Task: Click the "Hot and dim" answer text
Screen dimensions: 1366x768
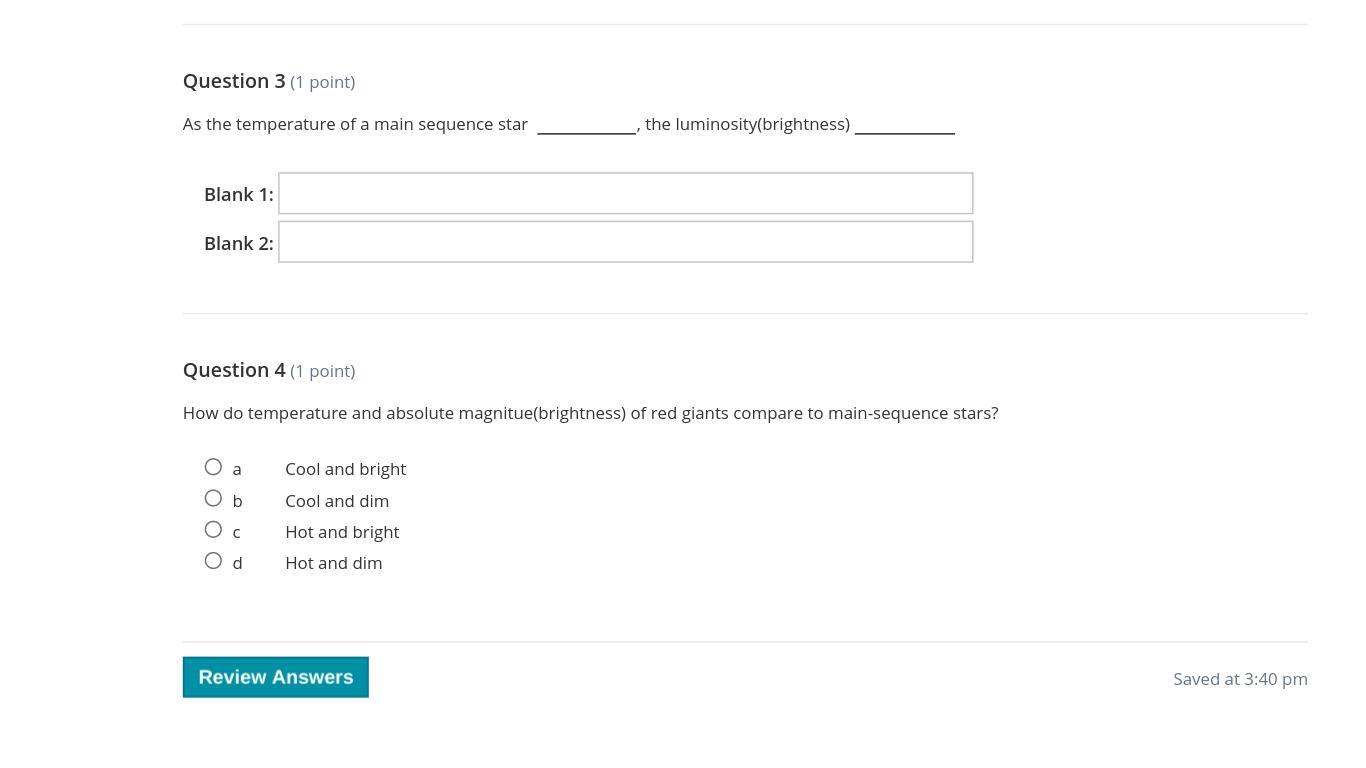Action: point(333,563)
